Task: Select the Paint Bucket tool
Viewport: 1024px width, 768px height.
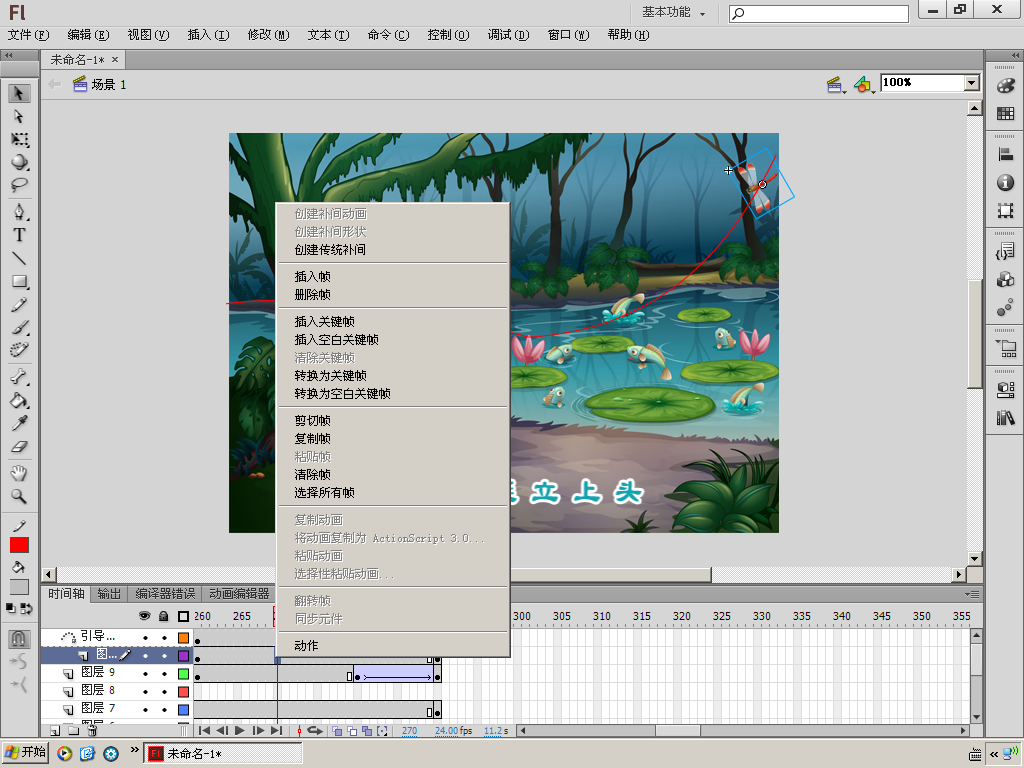Action: pyautogui.click(x=19, y=400)
